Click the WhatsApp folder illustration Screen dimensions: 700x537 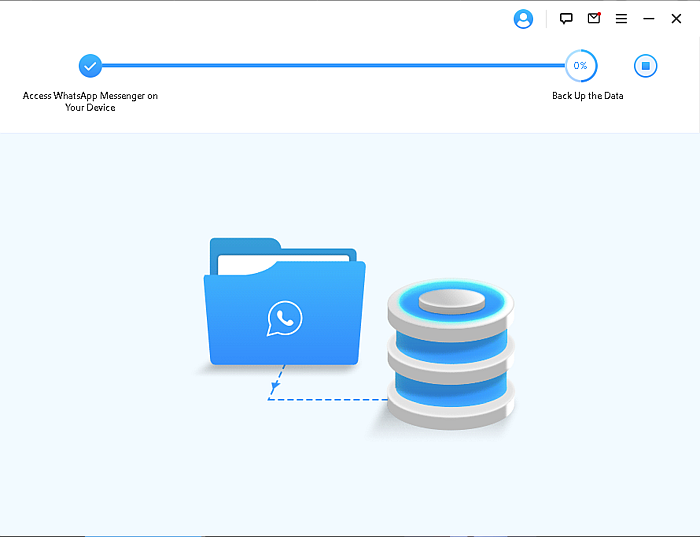284,301
